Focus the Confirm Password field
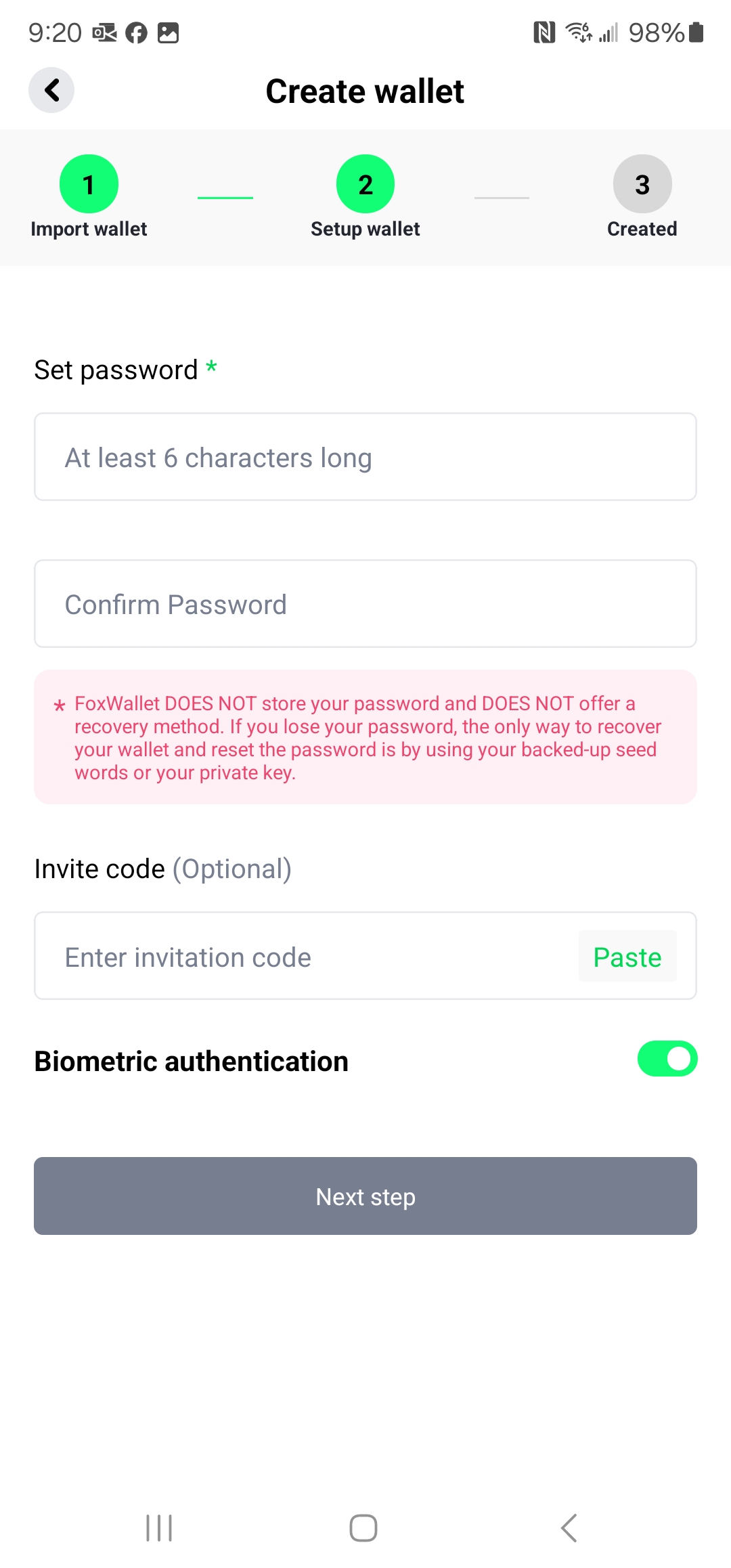Image resolution: width=731 pixels, height=1568 pixels. point(365,604)
